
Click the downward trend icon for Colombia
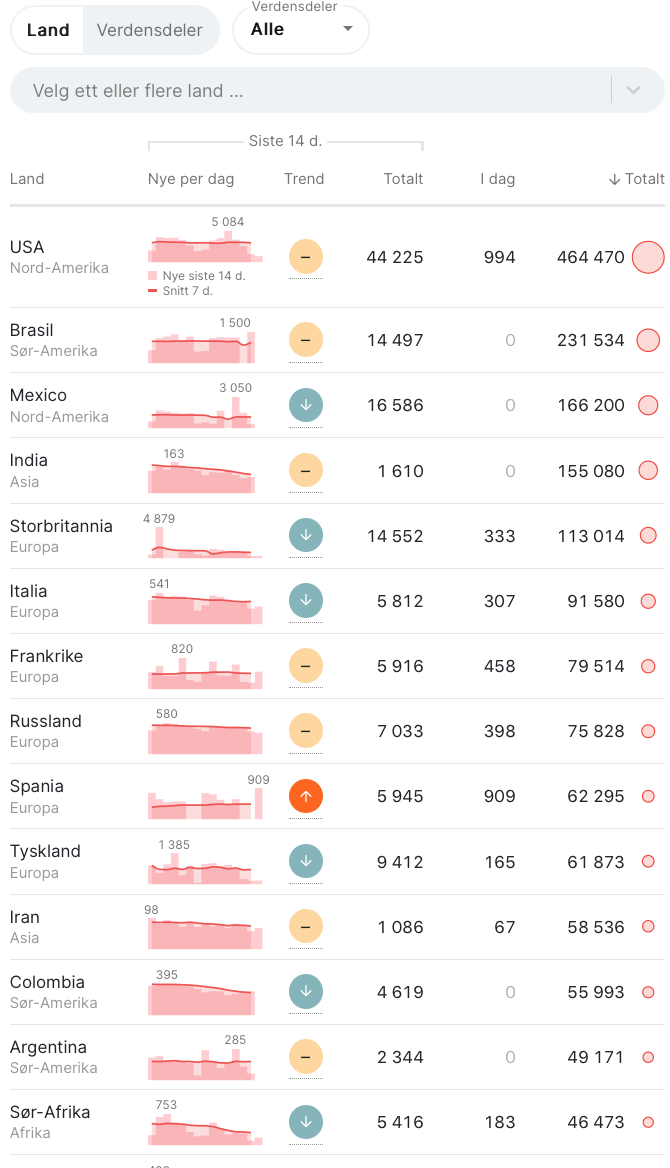coord(305,992)
